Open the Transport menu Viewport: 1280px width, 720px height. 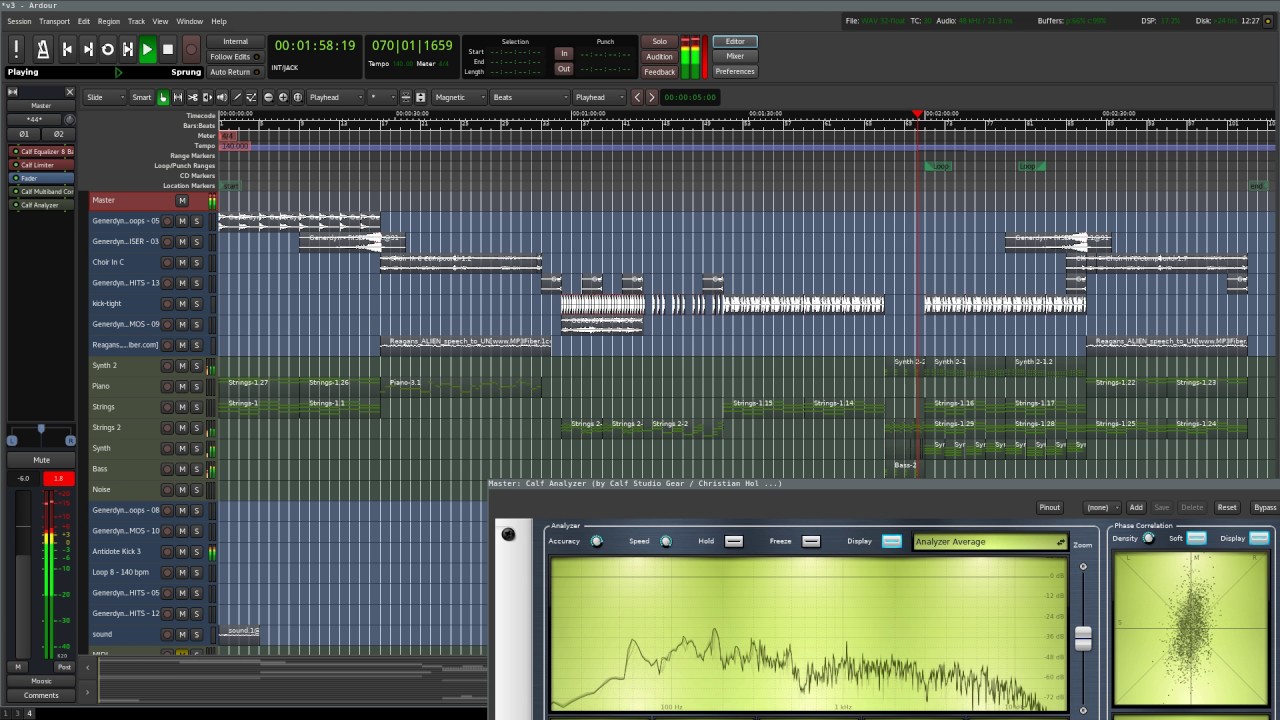(x=54, y=21)
